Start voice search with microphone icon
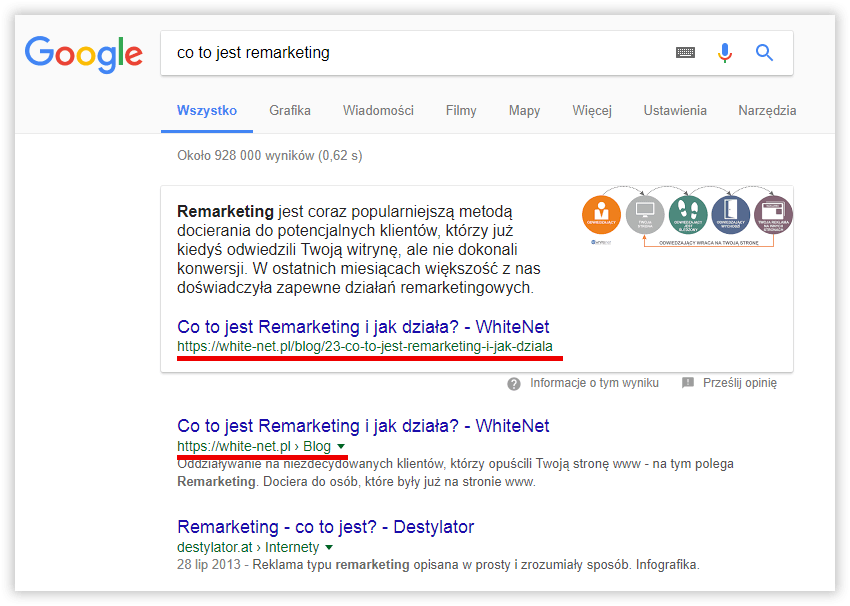The height and width of the screenshot is (606, 850). [725, 53]
